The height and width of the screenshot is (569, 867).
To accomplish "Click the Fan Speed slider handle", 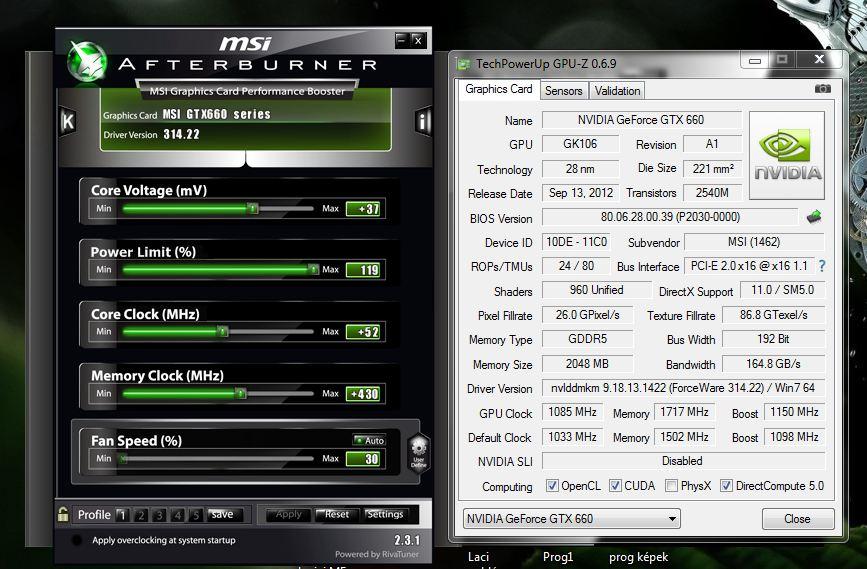I will (x=124, y=458).
